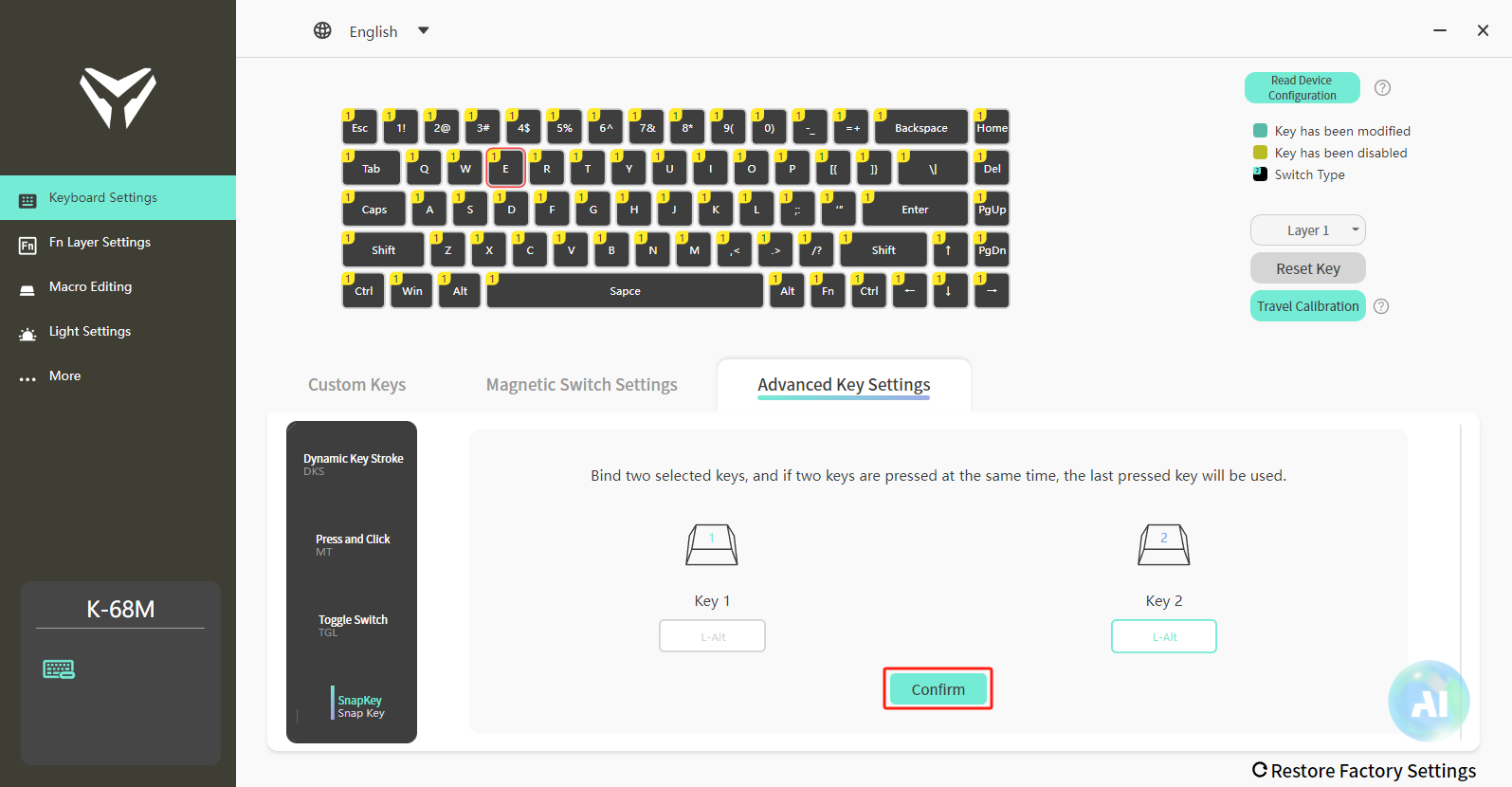1512x787 pixels.
Task: Expand the More menu in sidebar
Action: click(x=64, y=375)
